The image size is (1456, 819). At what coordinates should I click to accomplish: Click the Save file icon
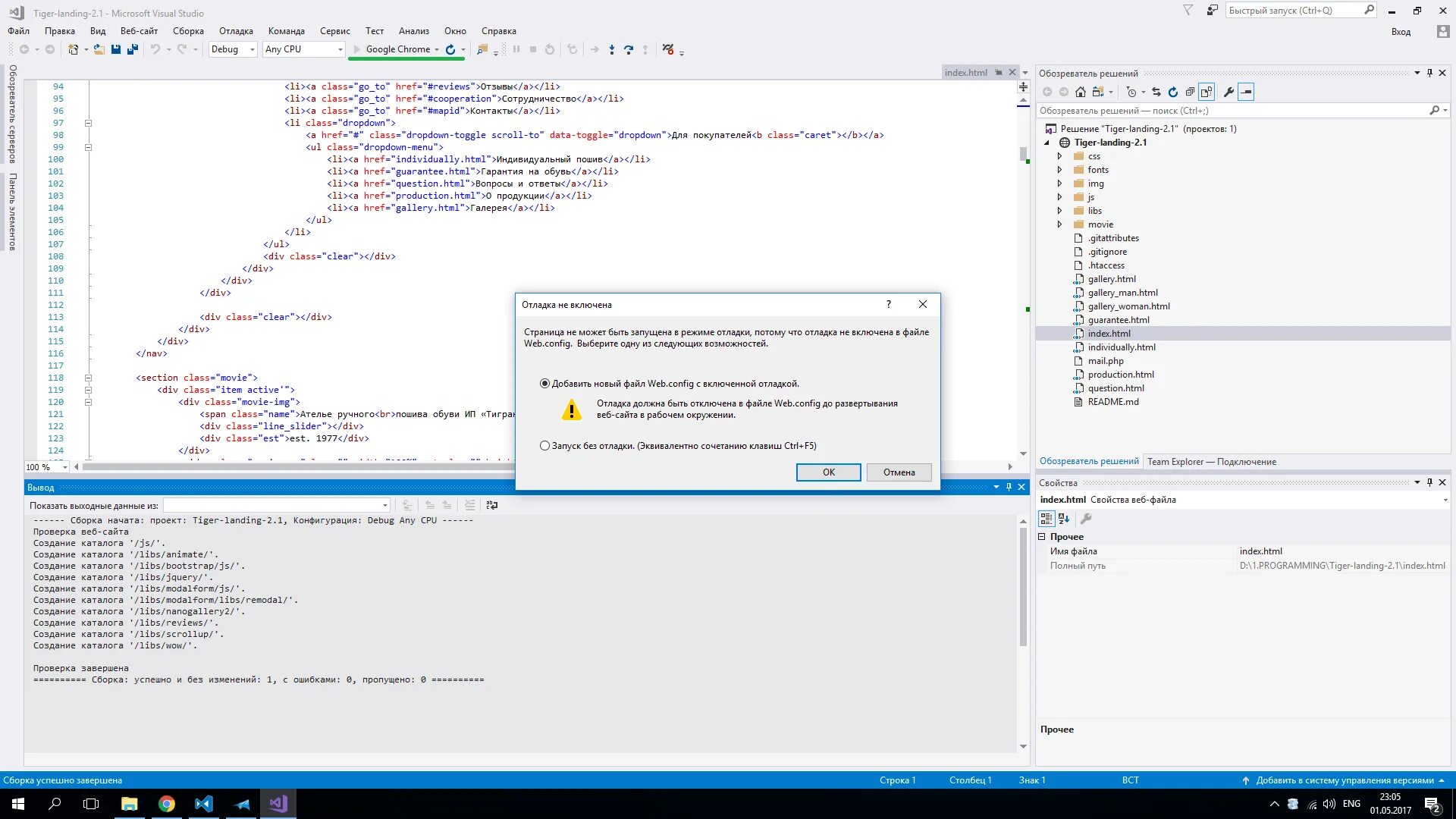pyautogui.click(x=116, y=49)
